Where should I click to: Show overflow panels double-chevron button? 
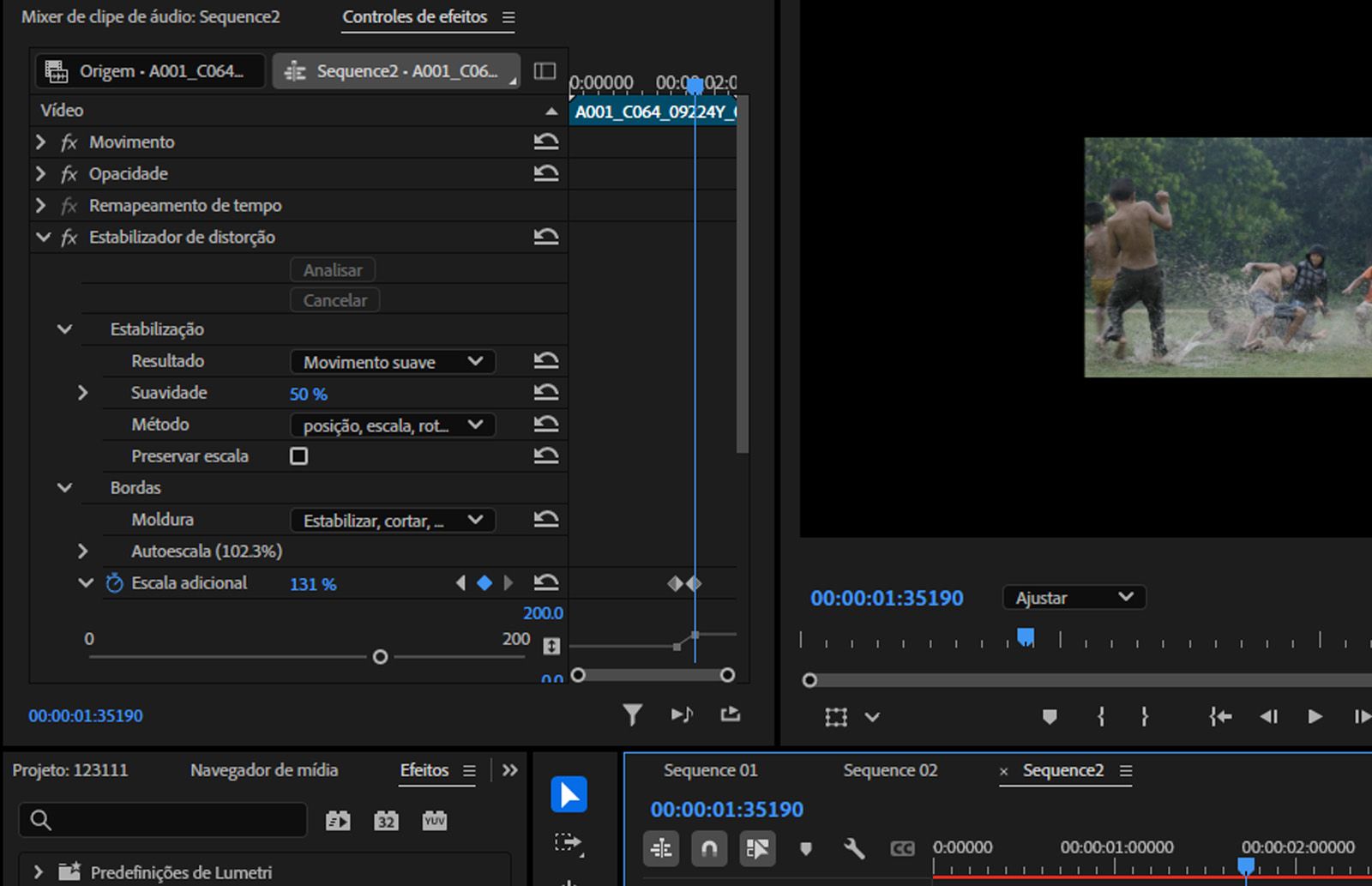pyautogui.click(x=510, y=771)
